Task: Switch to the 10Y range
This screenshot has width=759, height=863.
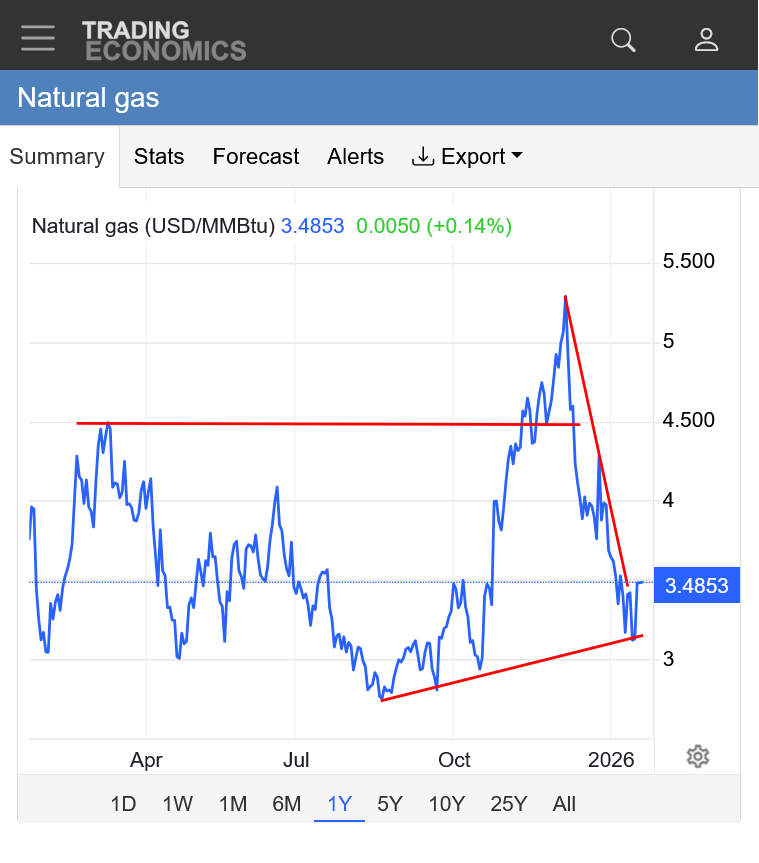Action: coord(446,804)
